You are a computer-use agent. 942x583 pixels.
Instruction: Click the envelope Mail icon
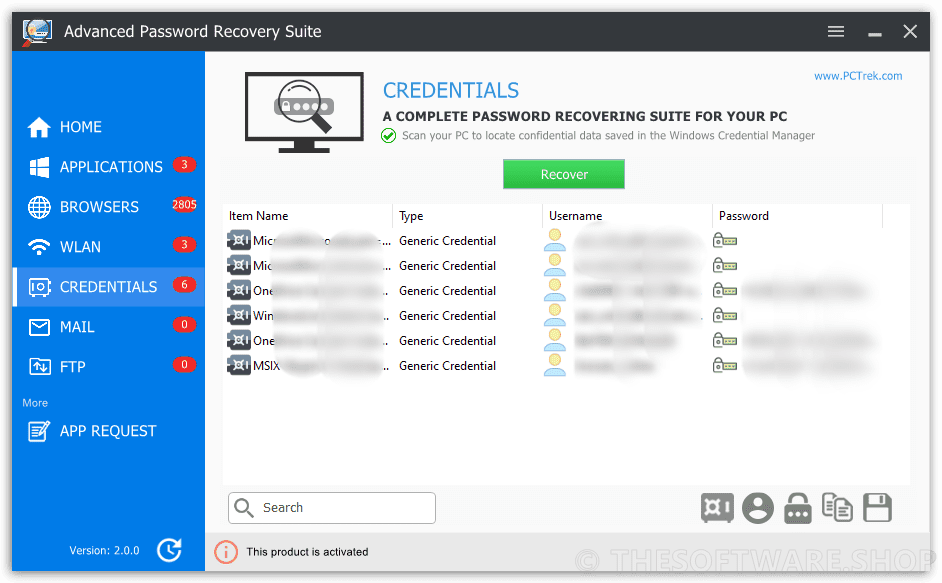tap(40, 327)
